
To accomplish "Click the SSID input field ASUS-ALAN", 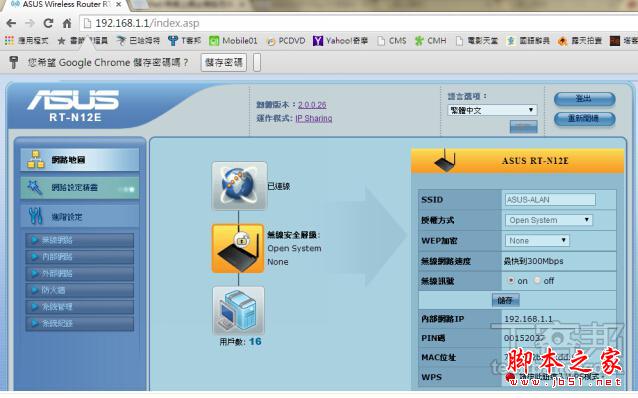I will (x=550, y=199).
